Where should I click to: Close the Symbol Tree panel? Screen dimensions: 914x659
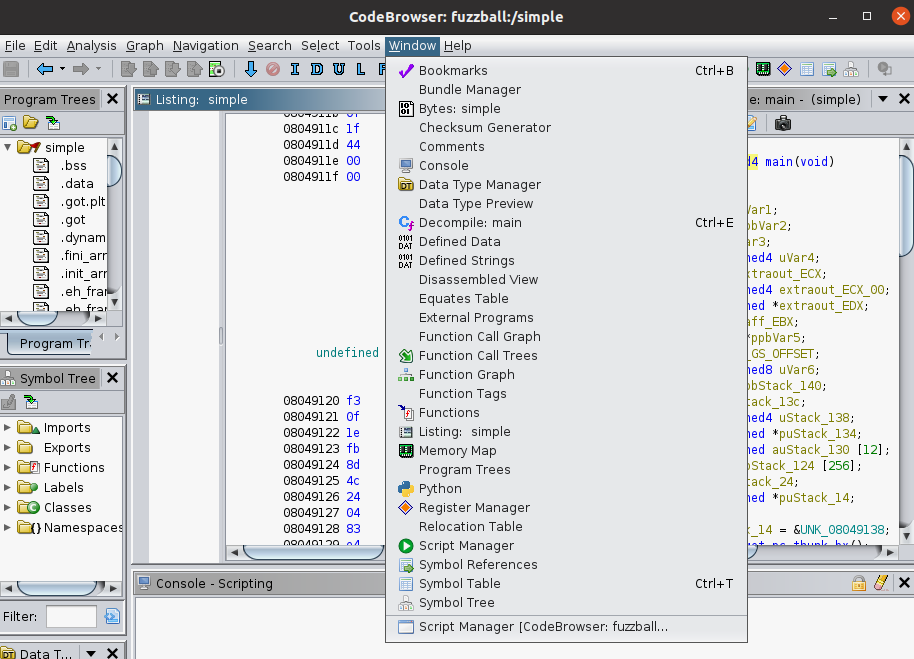coord(113,378)
